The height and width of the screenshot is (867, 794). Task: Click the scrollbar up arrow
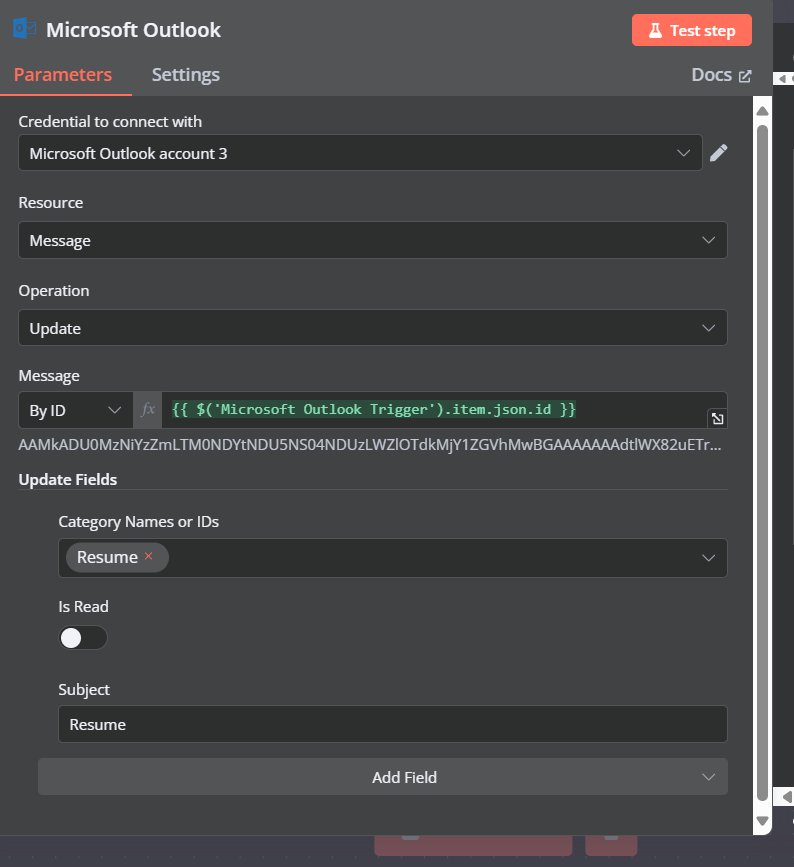coord(762,111)
